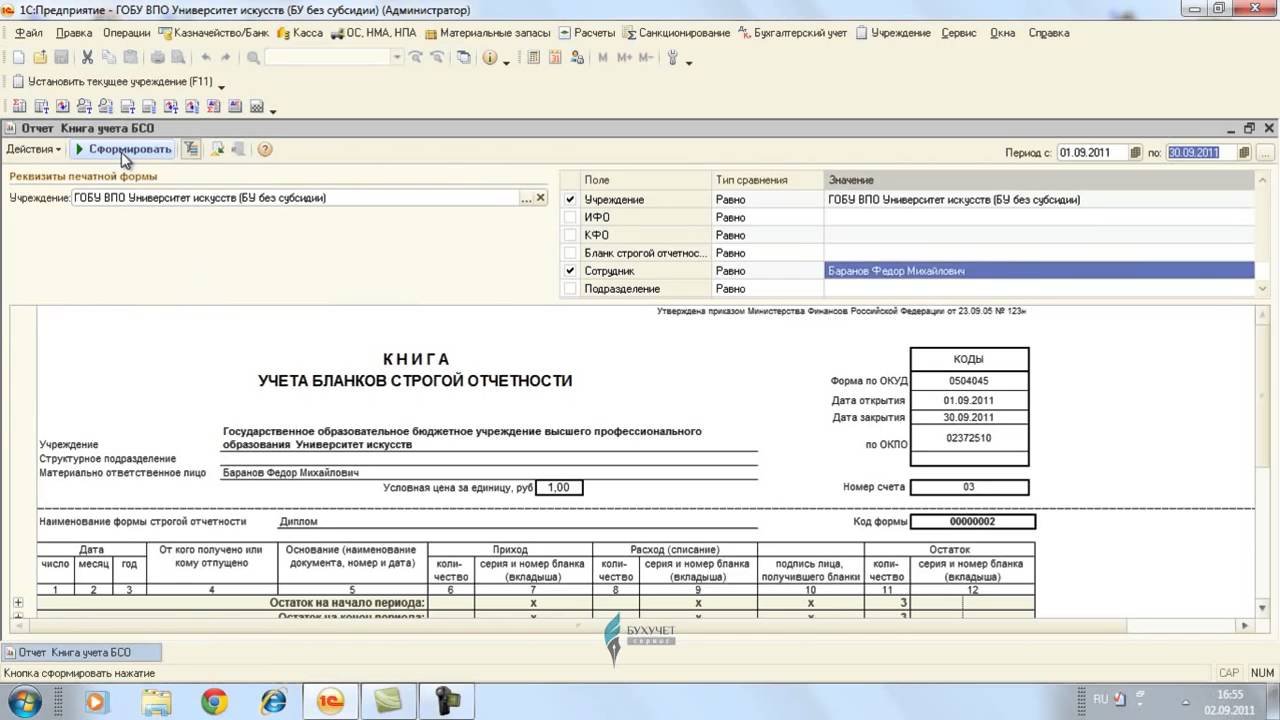
Task: Expand the wrench tools dropdown arrow
Action: (x=689, y=61)
